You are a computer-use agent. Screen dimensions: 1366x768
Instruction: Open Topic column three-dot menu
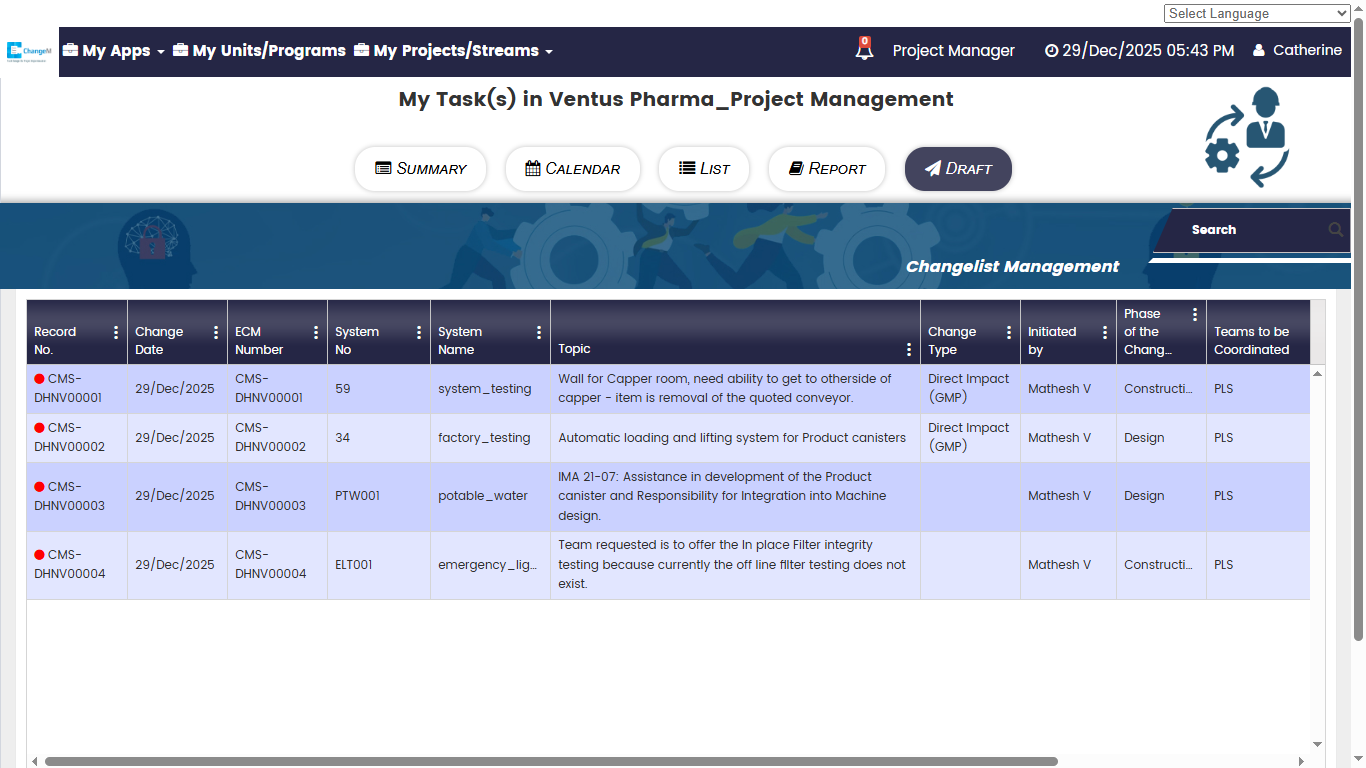tap(908, 349)
